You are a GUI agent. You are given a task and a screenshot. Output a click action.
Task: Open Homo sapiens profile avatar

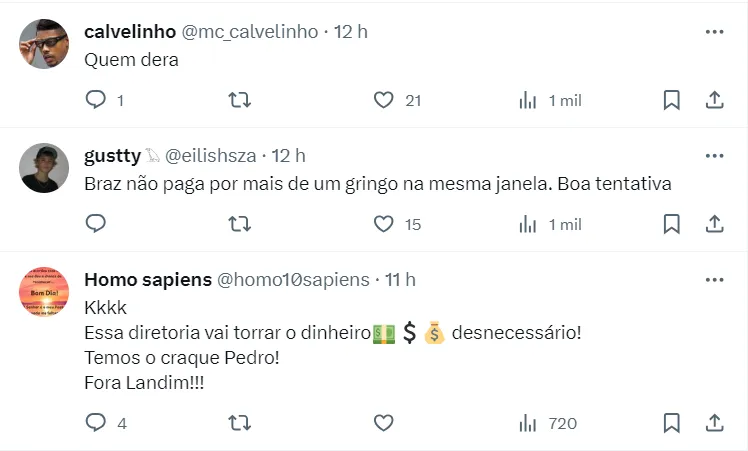[x=44, y=292]
